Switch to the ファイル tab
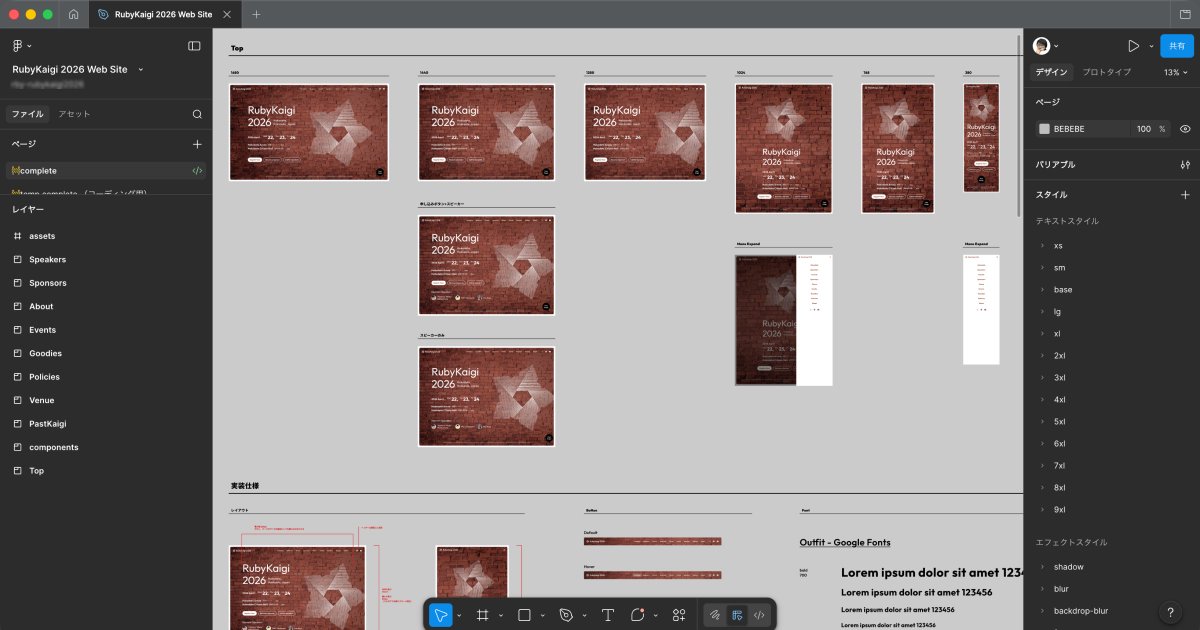1200x630 pixels. (27, 114)
